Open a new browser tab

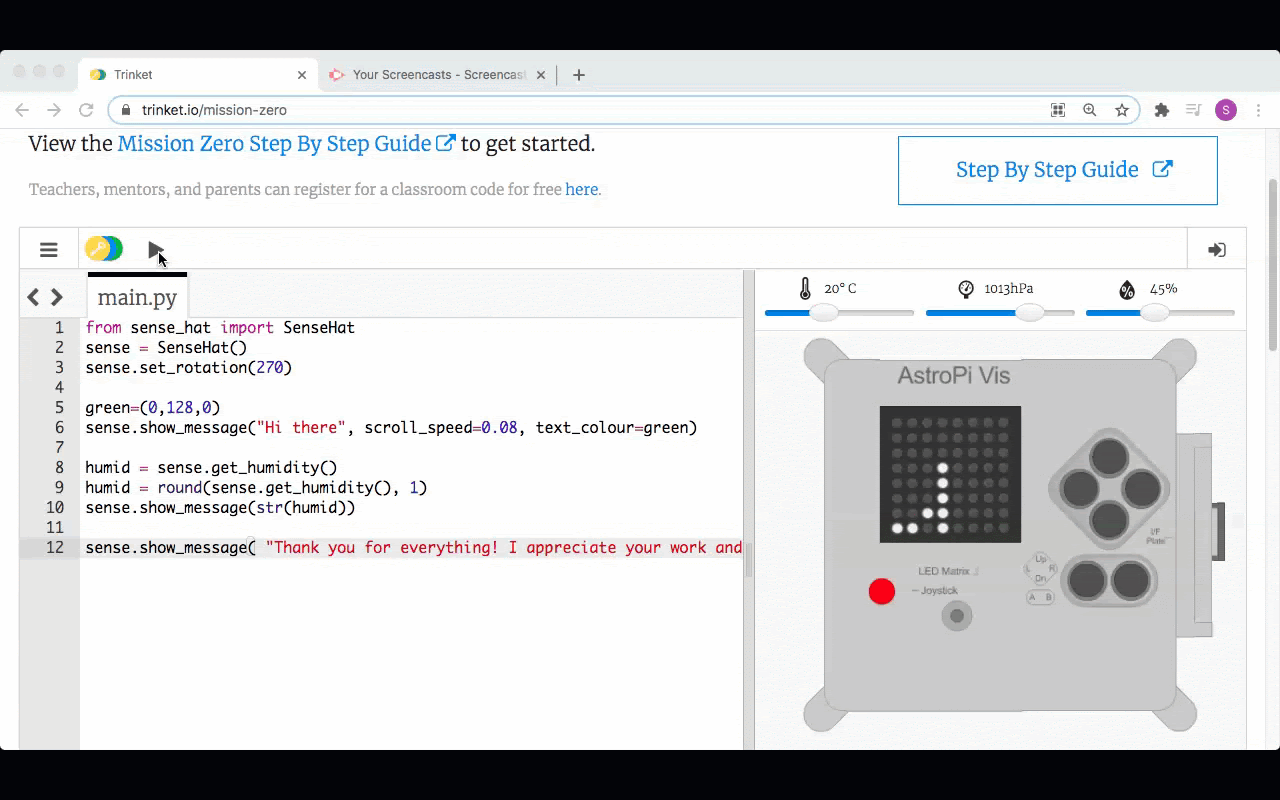579,75
